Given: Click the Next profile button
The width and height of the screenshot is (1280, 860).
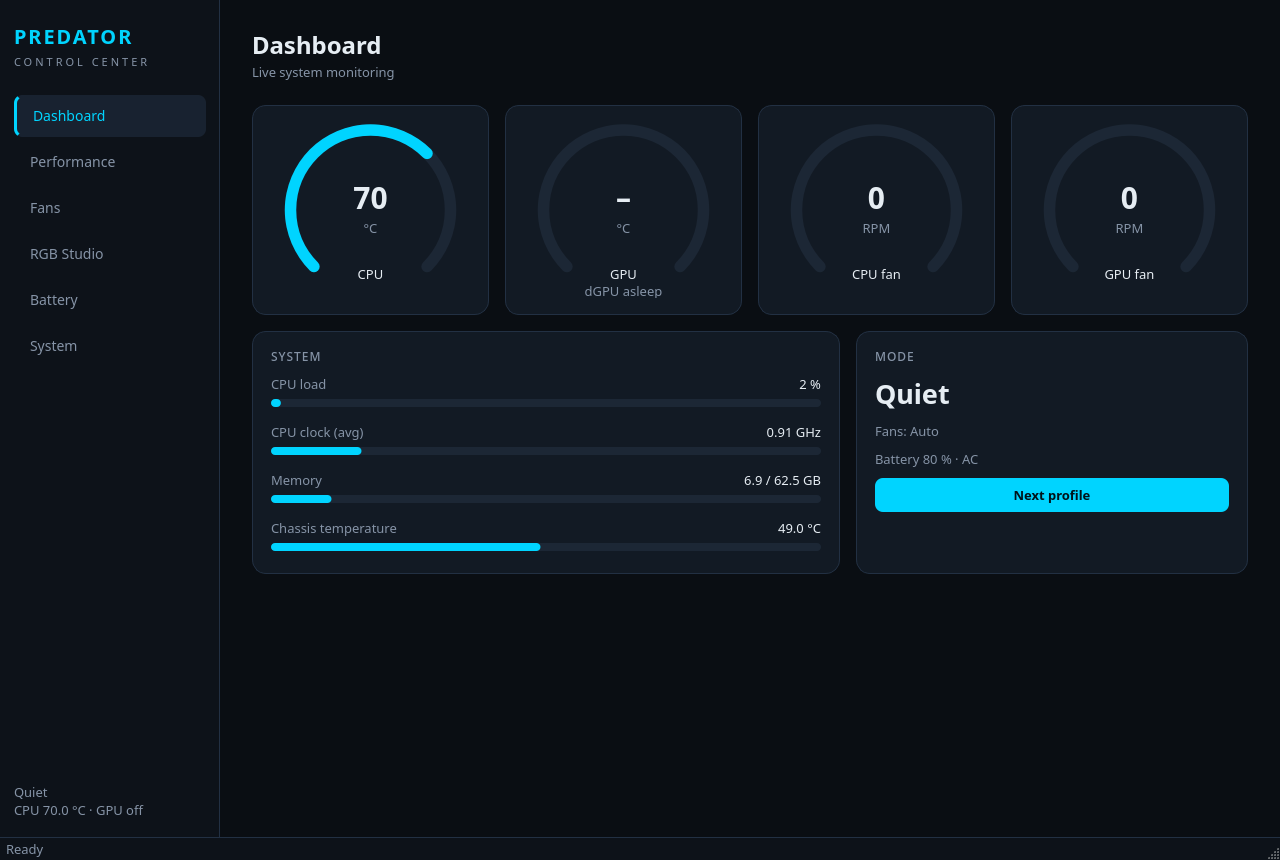Looking at the screenshot, I should pos(1052,495).
